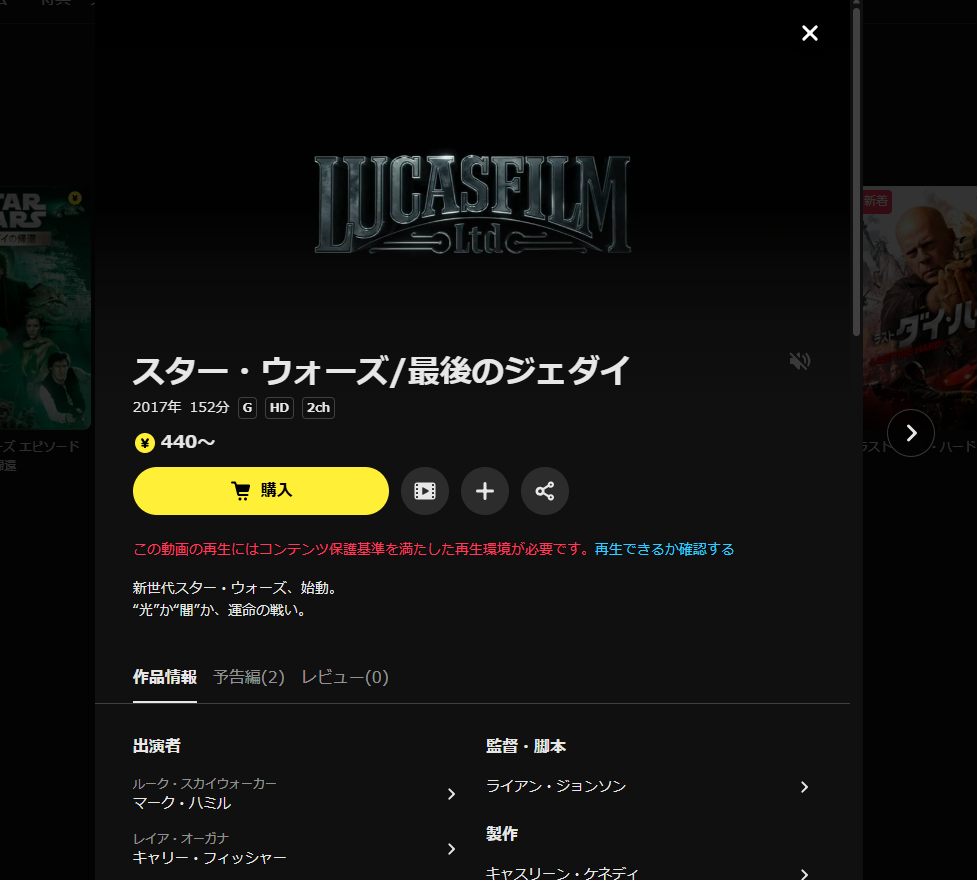Open the share options icon
The height and width of the screenshot is (880, 977).
pos(545,491)
